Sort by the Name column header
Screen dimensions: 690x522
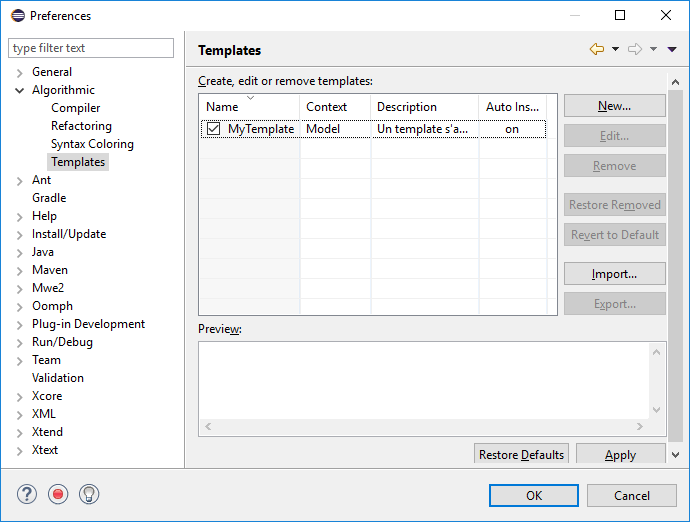pos(250,107)
